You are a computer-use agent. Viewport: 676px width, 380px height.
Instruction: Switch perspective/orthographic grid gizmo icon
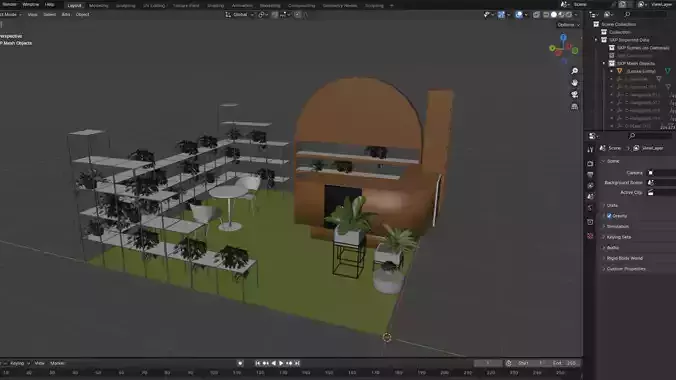click(x=574, y=106)
